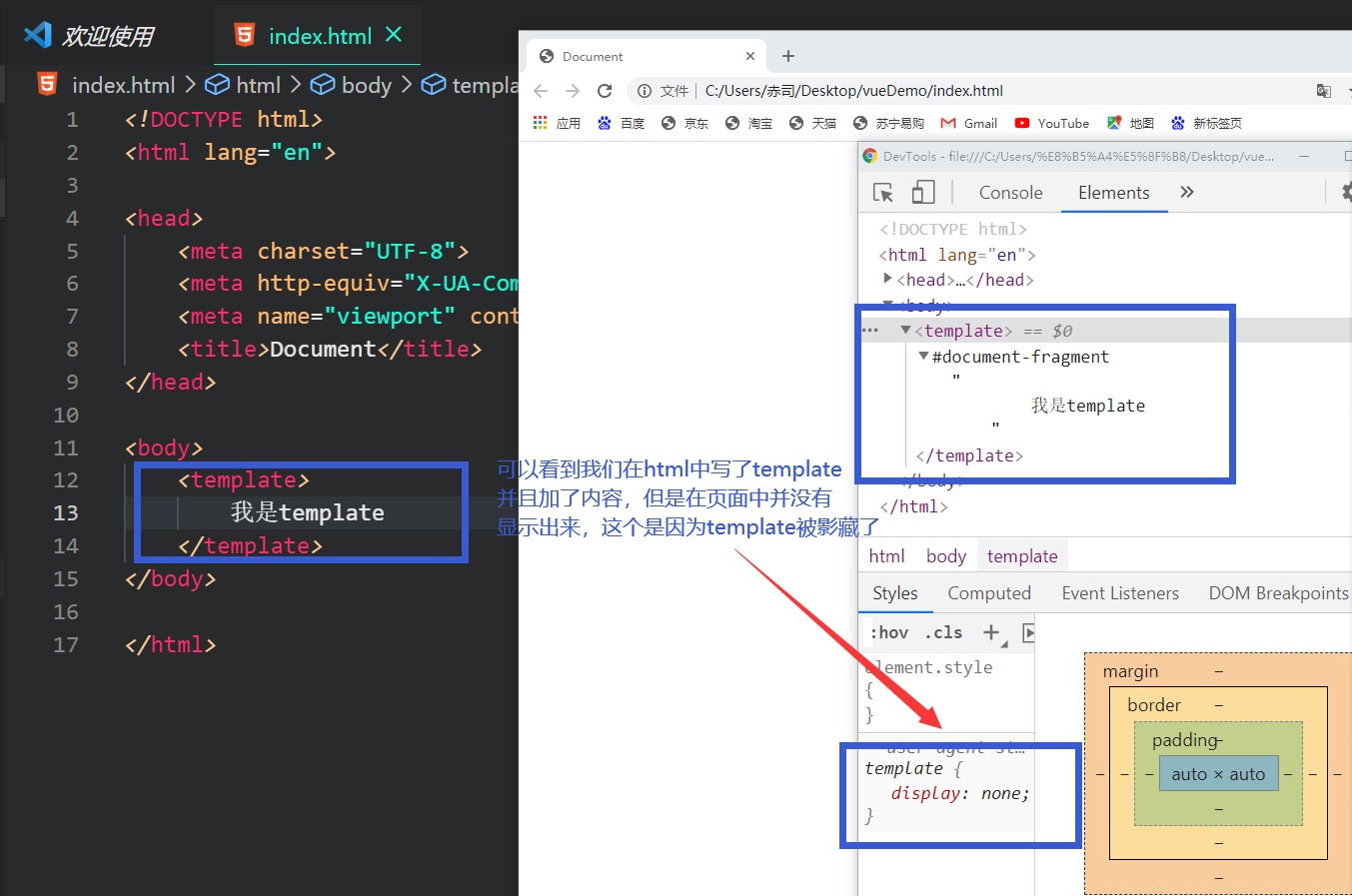Click the three-dots actions beside template node
The height and width of the screenshot is (896, 1352).
[869, 330]
